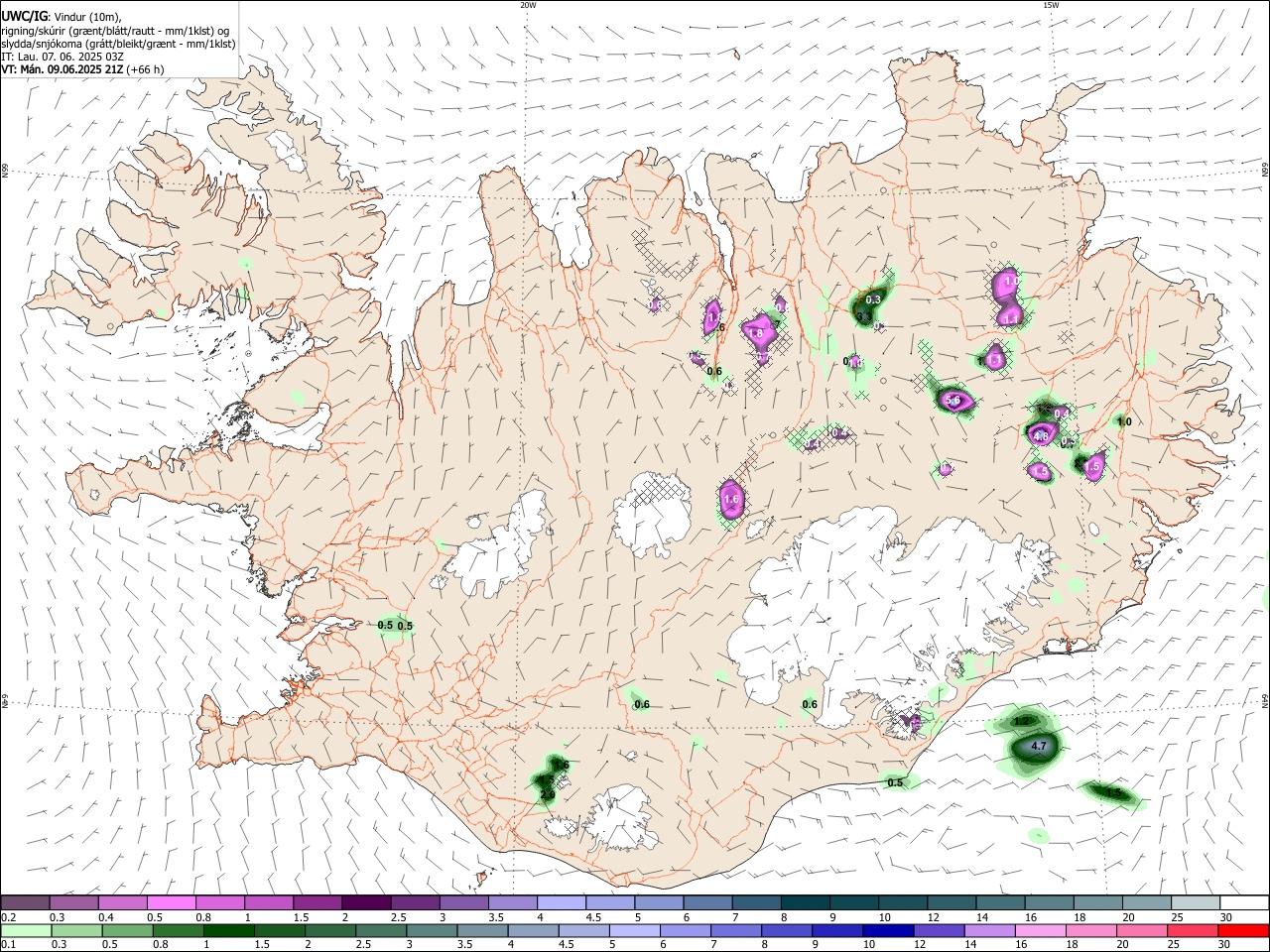
Task: Click the valid time line 'VT: Mán. 09.06.2025 21Z'
Action: 63,69
